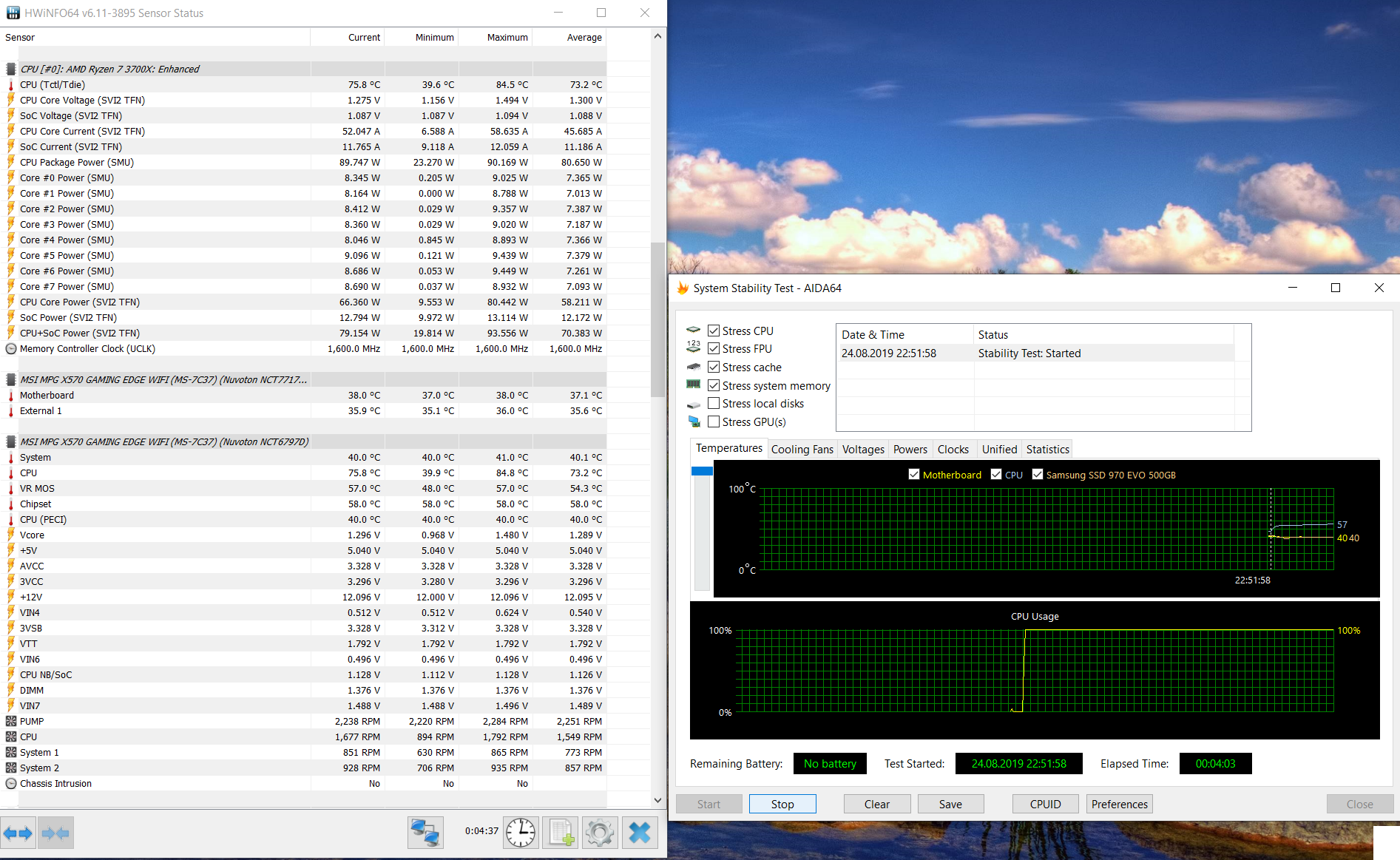Open the Powers tab

[910, 449]
